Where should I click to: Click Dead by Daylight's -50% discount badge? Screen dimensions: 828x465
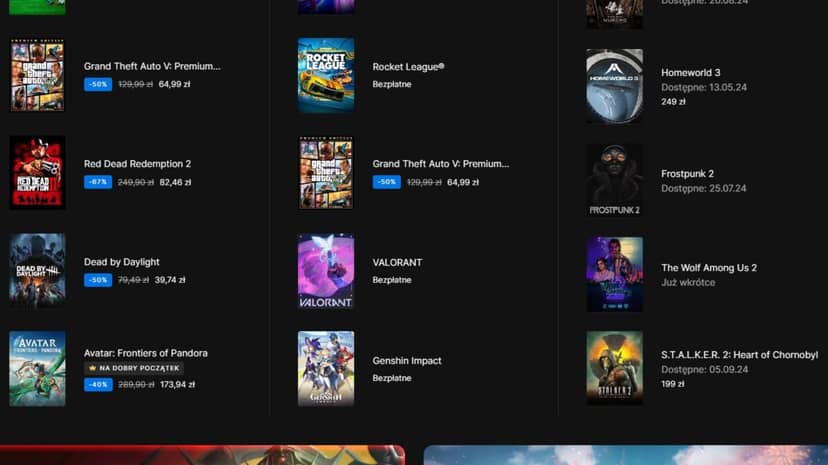coord(98,280)
